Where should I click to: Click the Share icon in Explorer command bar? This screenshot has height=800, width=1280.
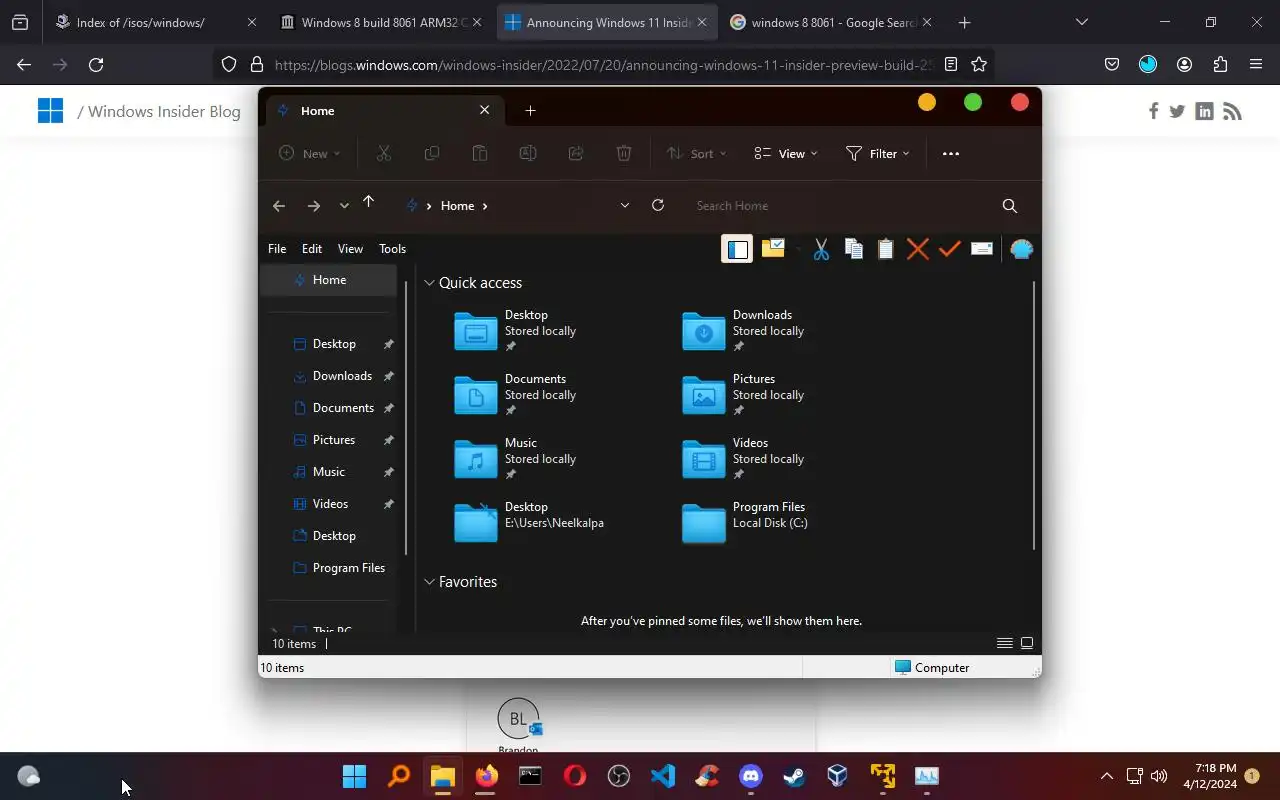click(576, 153)
